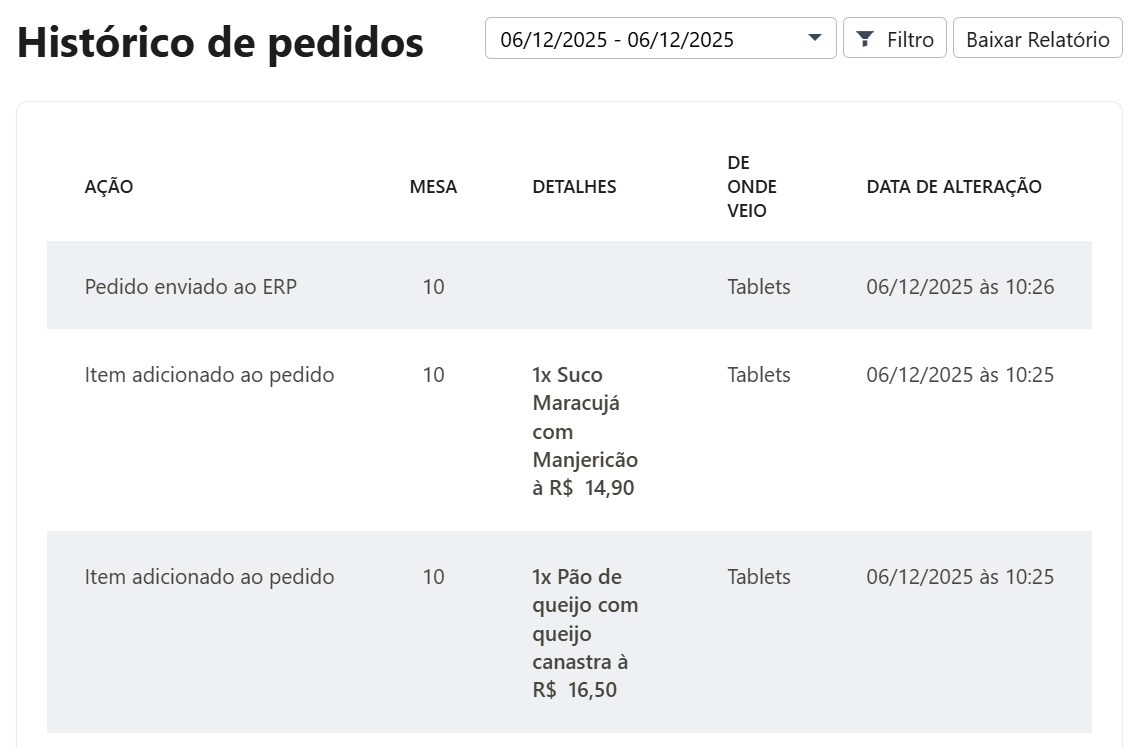Viewport: 1134px width, 748px height.
Task: Click Tablets source in the Pão de queijo row
Action: [x=759, y=577]
